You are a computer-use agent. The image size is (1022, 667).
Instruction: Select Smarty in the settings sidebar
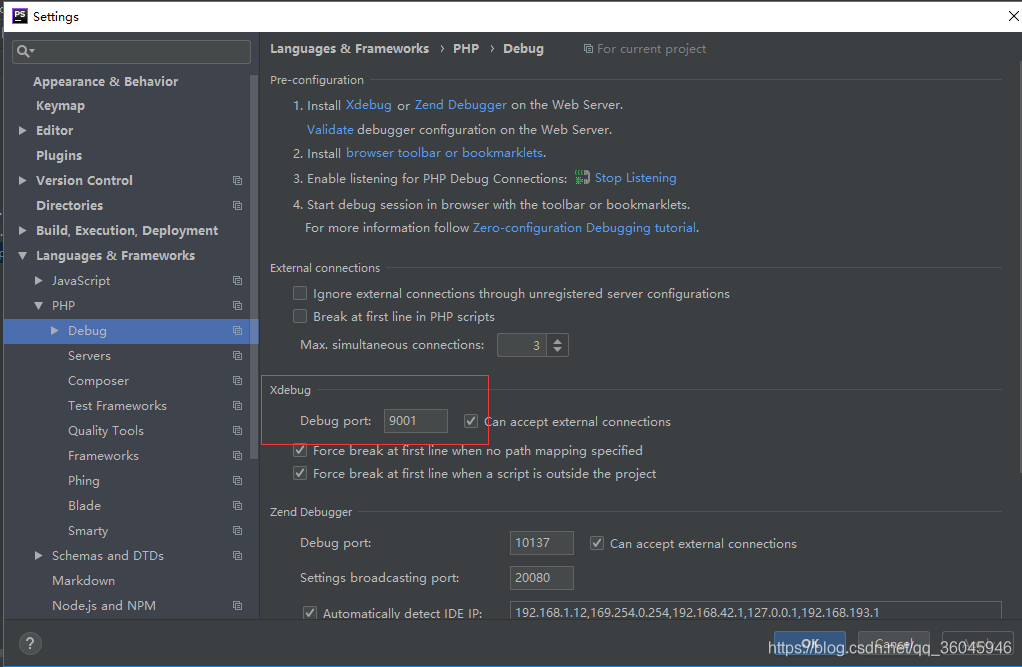(x=88, y=530)
